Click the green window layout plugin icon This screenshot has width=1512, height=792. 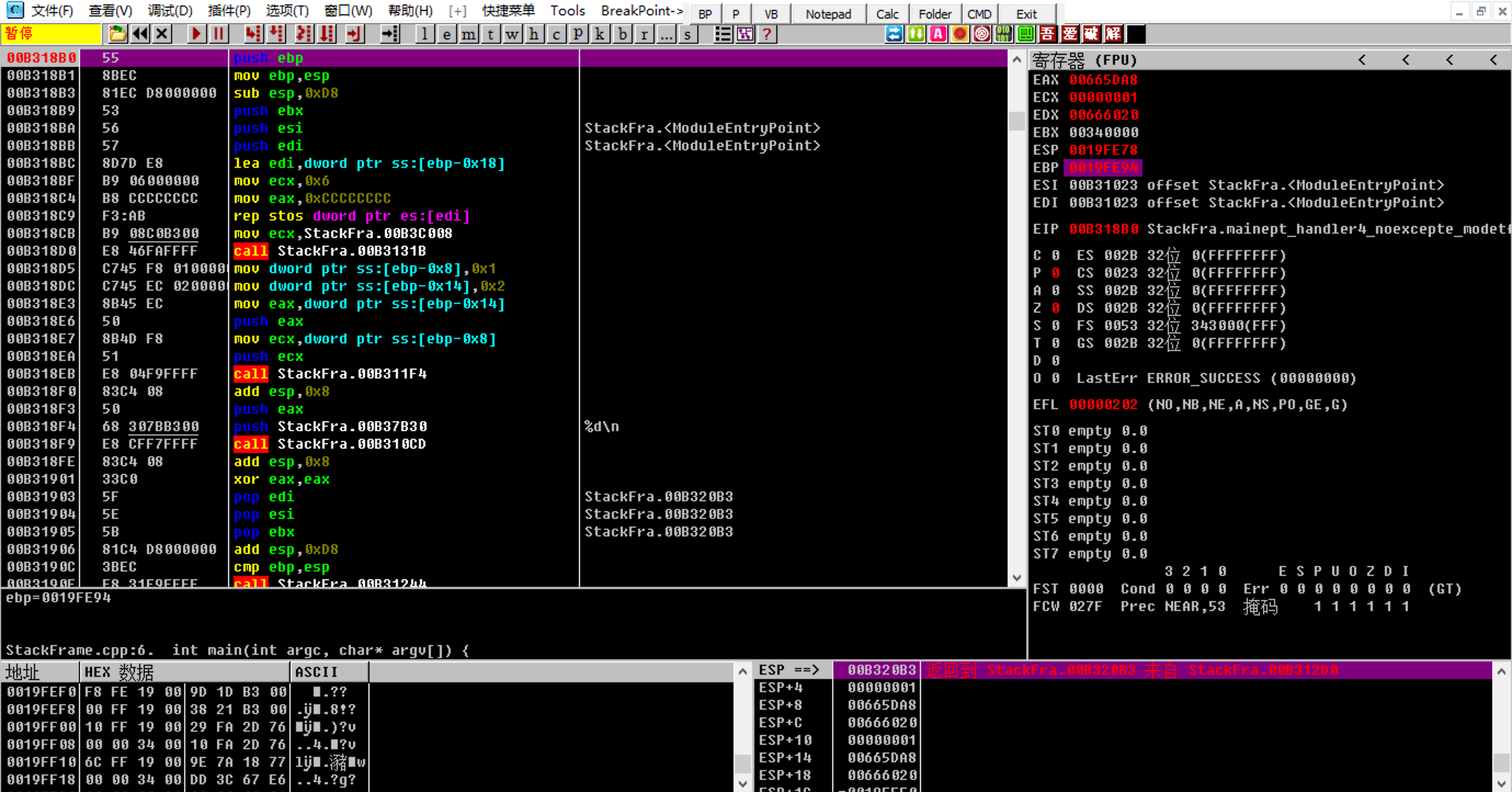pyautogui.click(x=1025, y=34)
